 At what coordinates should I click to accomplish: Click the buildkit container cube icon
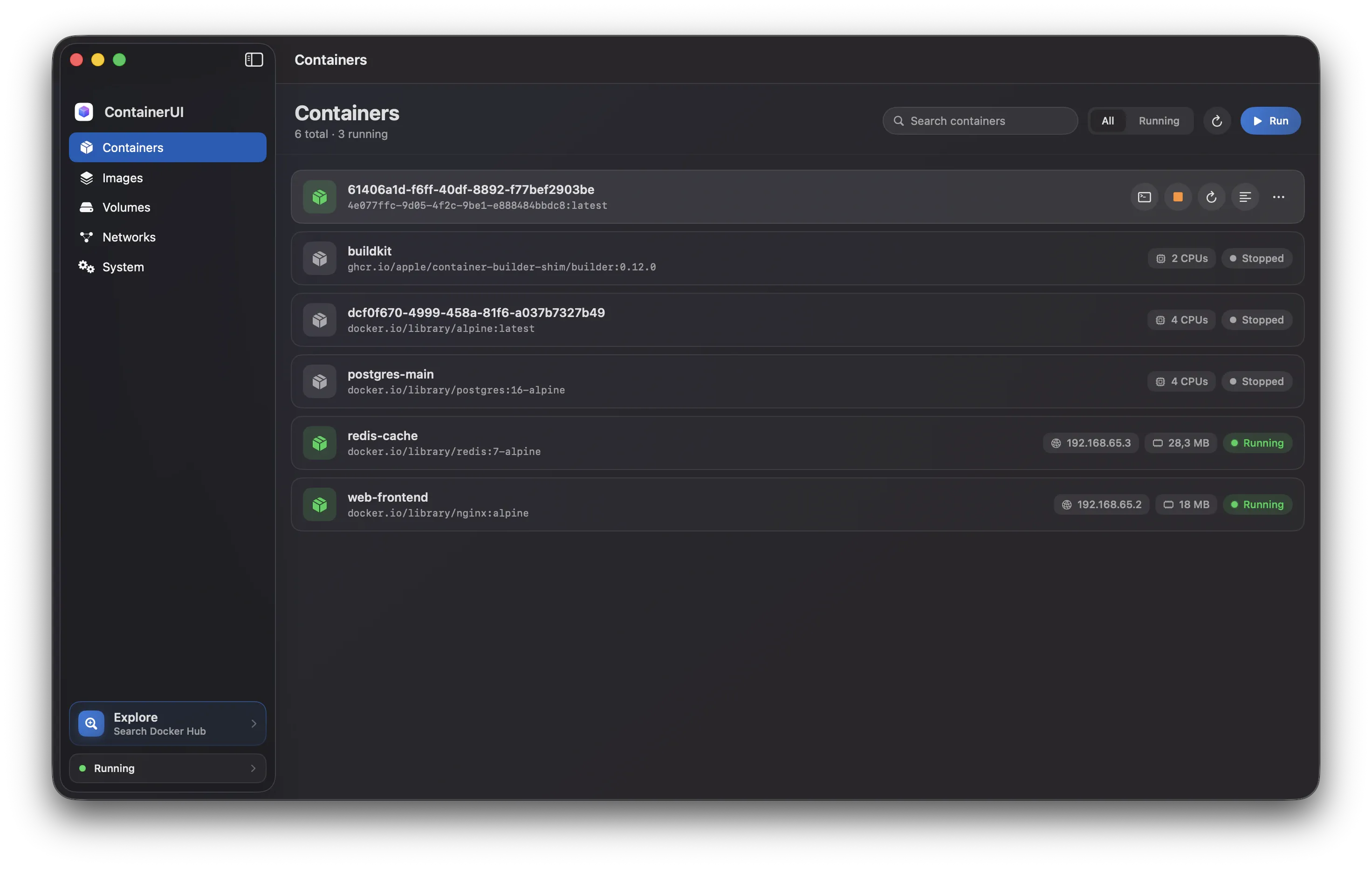tap(320, 259)
